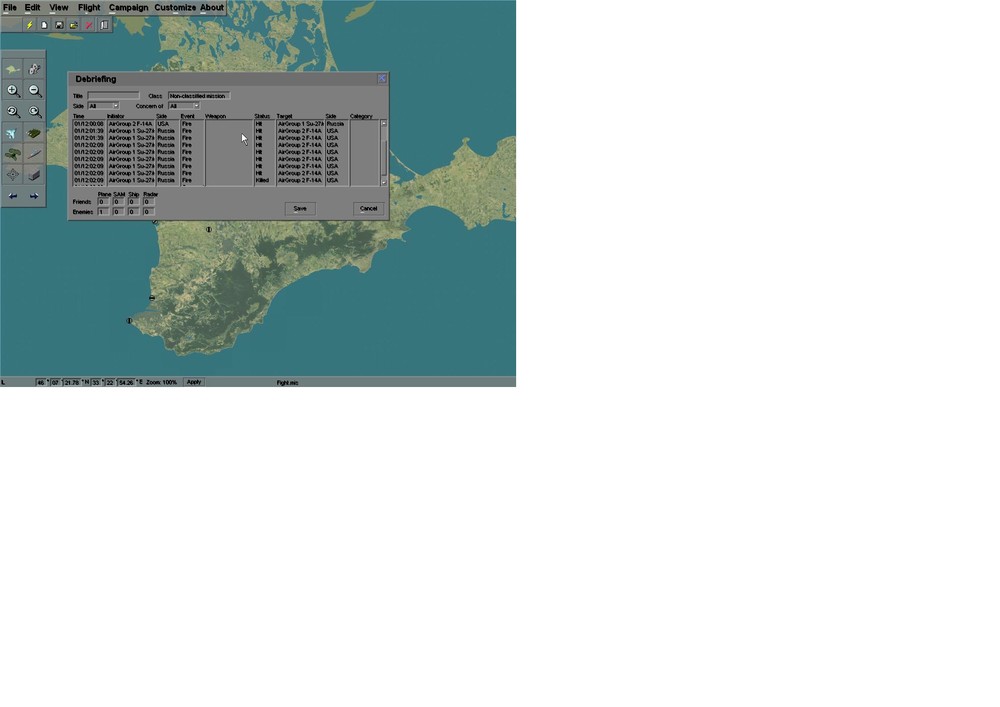Click the Save button in Debriefing
The height and width of the screenshot is (707, 1000).
click(300, 208)
